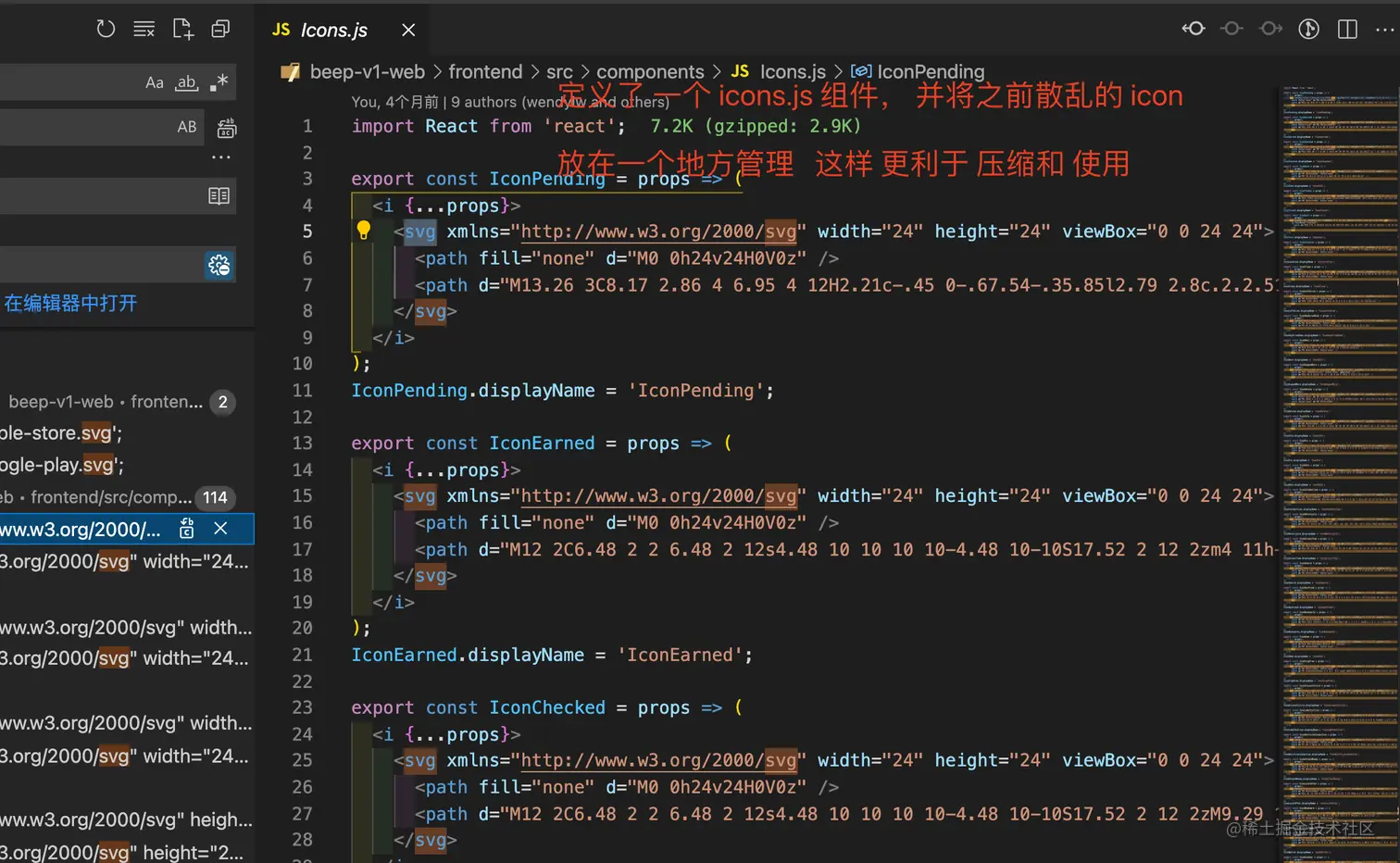This screenshot has width=1400, height=863.
Task: Click the middle commit circle icon in the editor toolbar
Action: (x=1231, y=29)
